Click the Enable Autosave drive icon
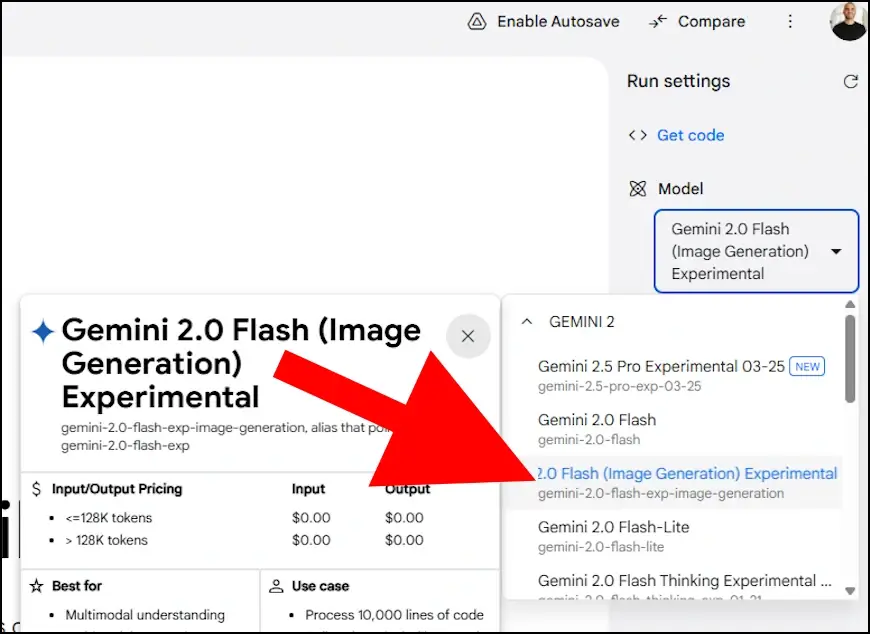870x634 pixels. point(477,22)
